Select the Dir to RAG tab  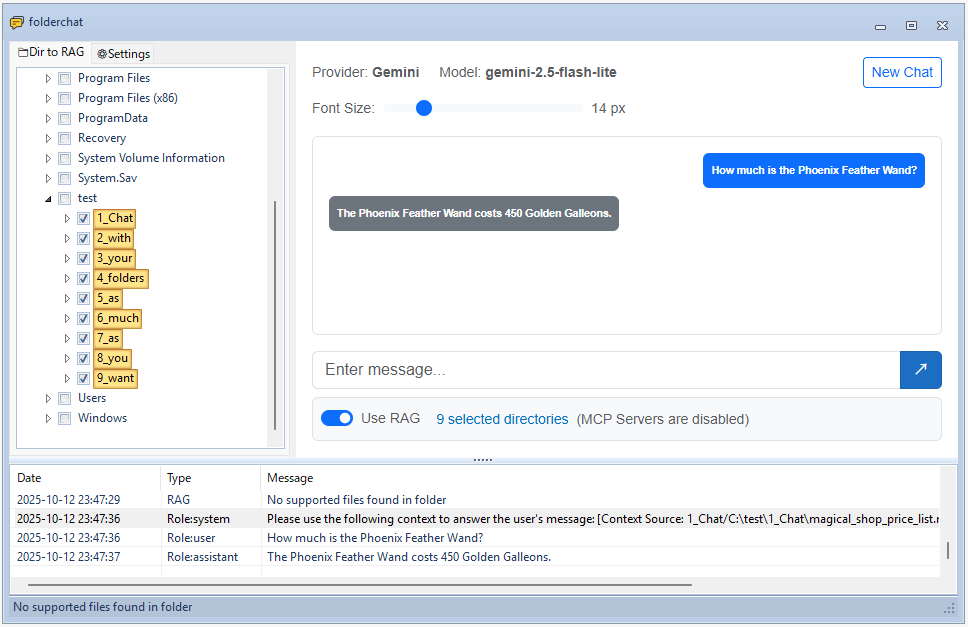[x=50, y=51]
